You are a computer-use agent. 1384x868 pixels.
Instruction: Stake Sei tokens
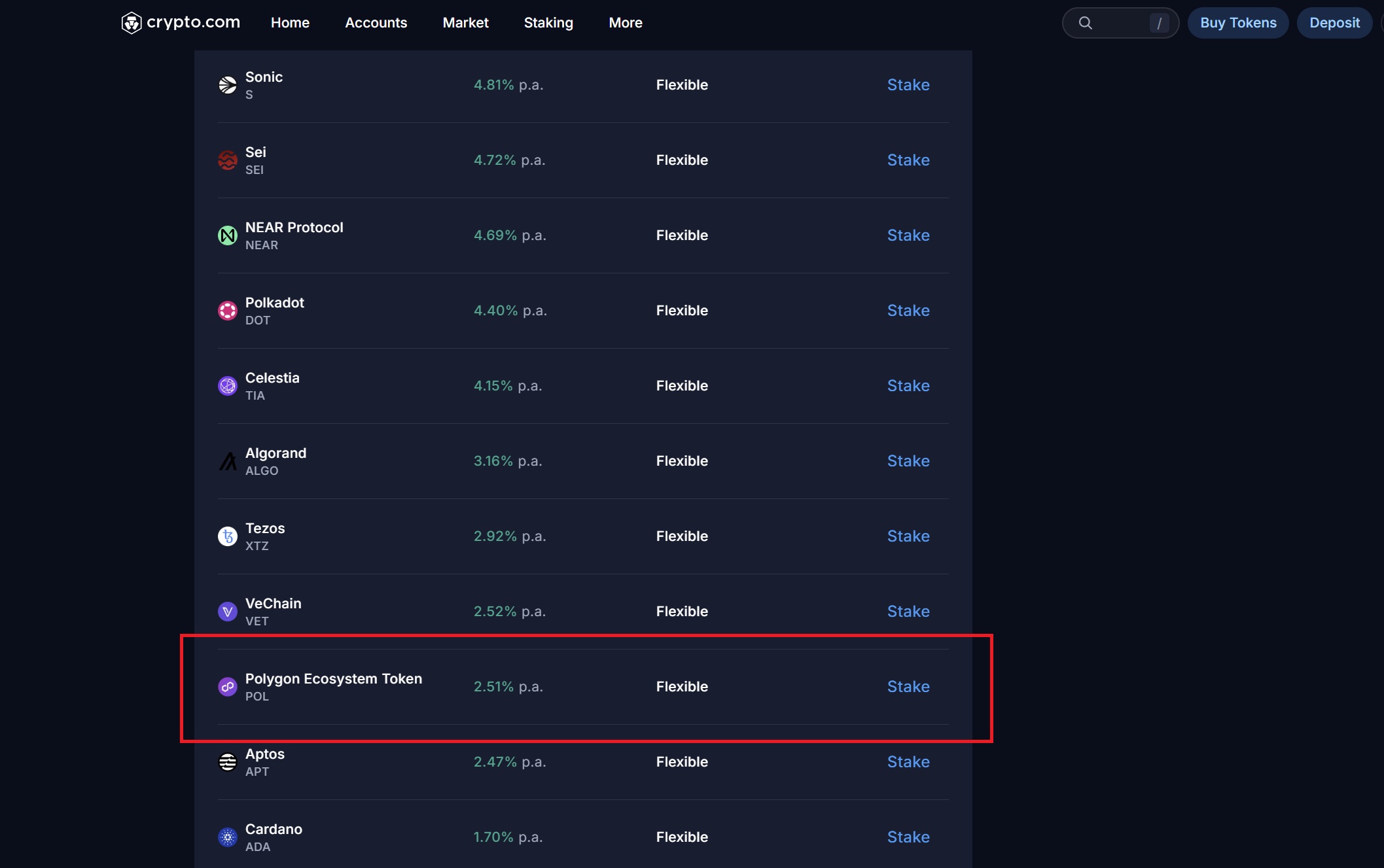[908, 160]
